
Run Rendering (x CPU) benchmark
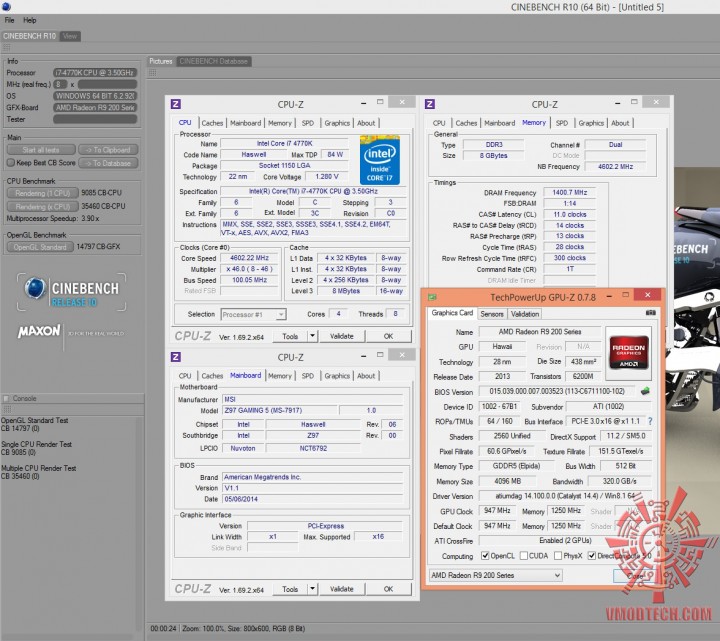(x=43, y=207)
